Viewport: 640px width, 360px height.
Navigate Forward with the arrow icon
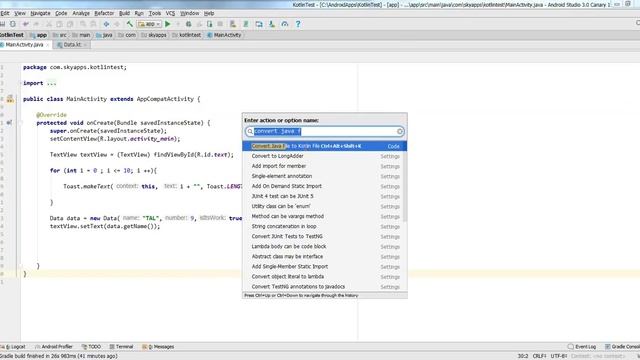point(117,24)
